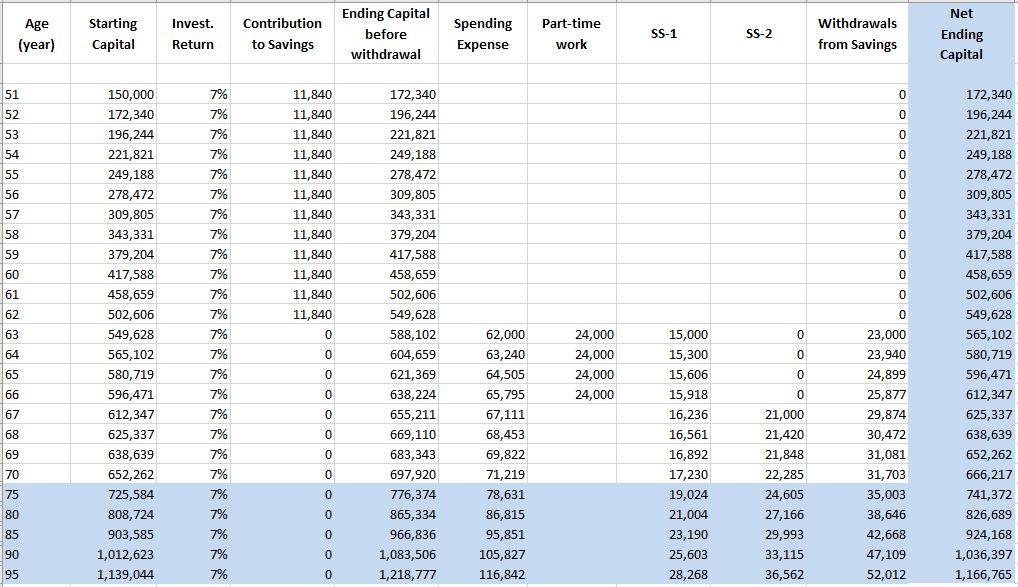Click the Spending Expense header cell
The image size is (1018, 587).
pyautogui.click(x=482, y=34)
